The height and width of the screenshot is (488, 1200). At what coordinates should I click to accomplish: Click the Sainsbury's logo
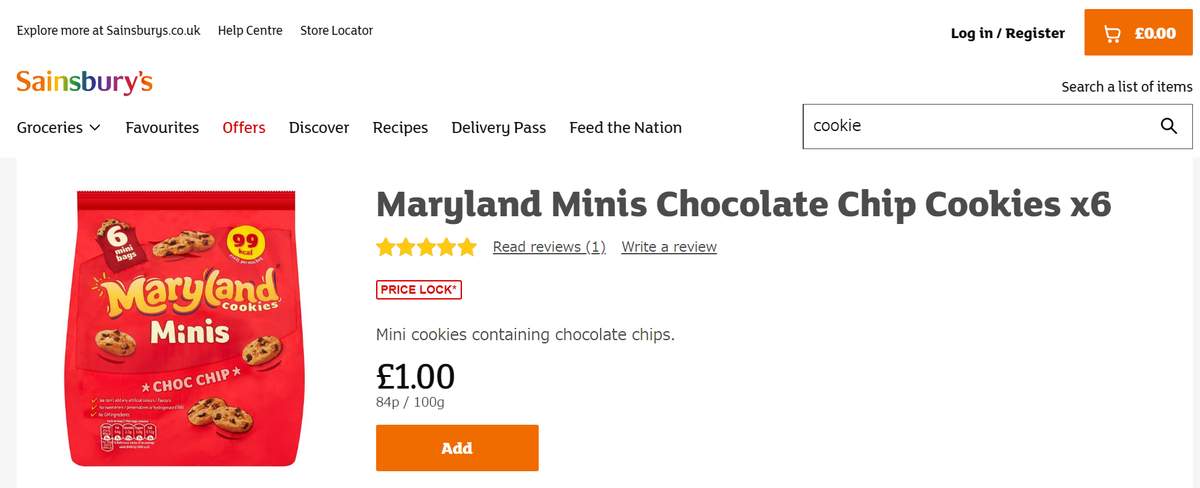84,82
